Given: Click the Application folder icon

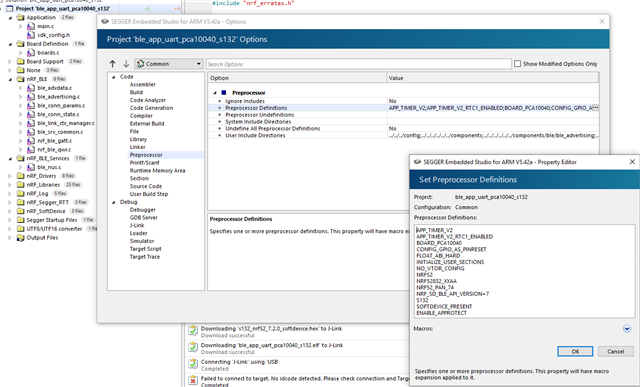Looking at the screenshot, I should [x=20, y=18].
